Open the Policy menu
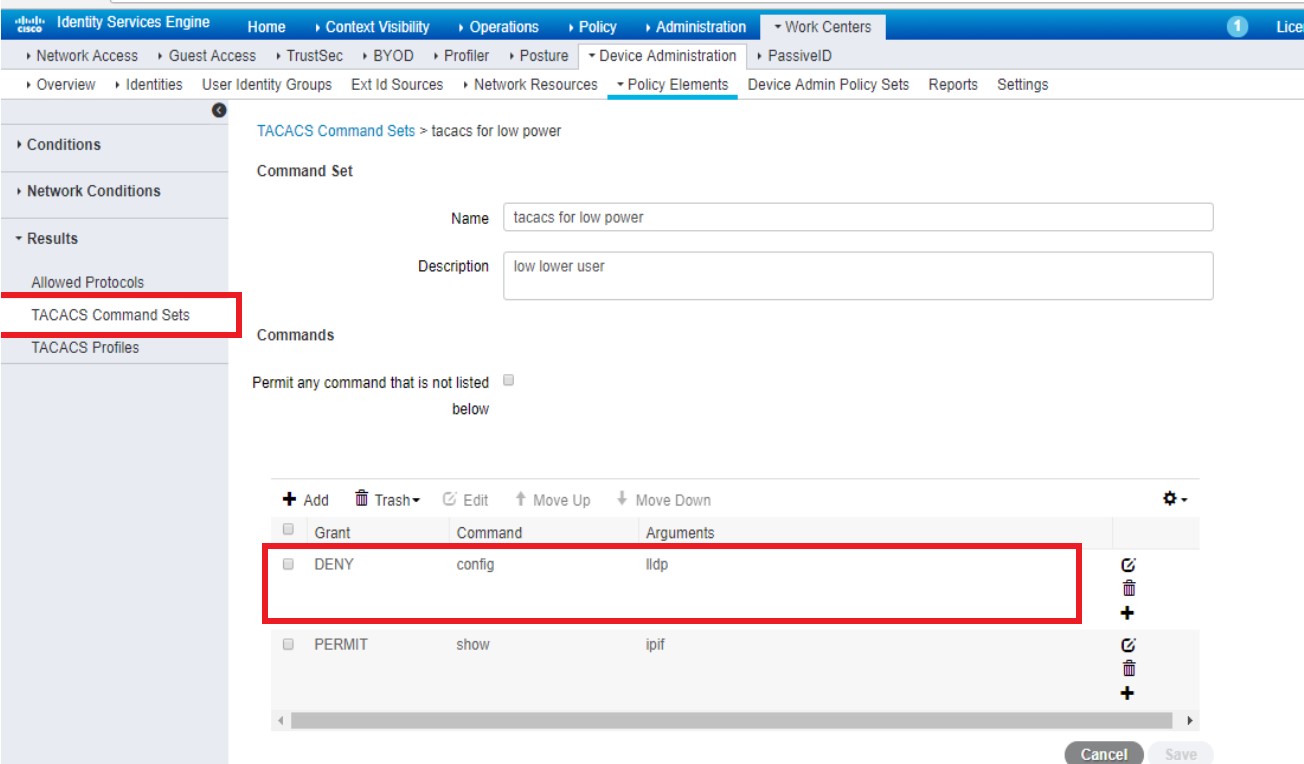 pos(591,27)
